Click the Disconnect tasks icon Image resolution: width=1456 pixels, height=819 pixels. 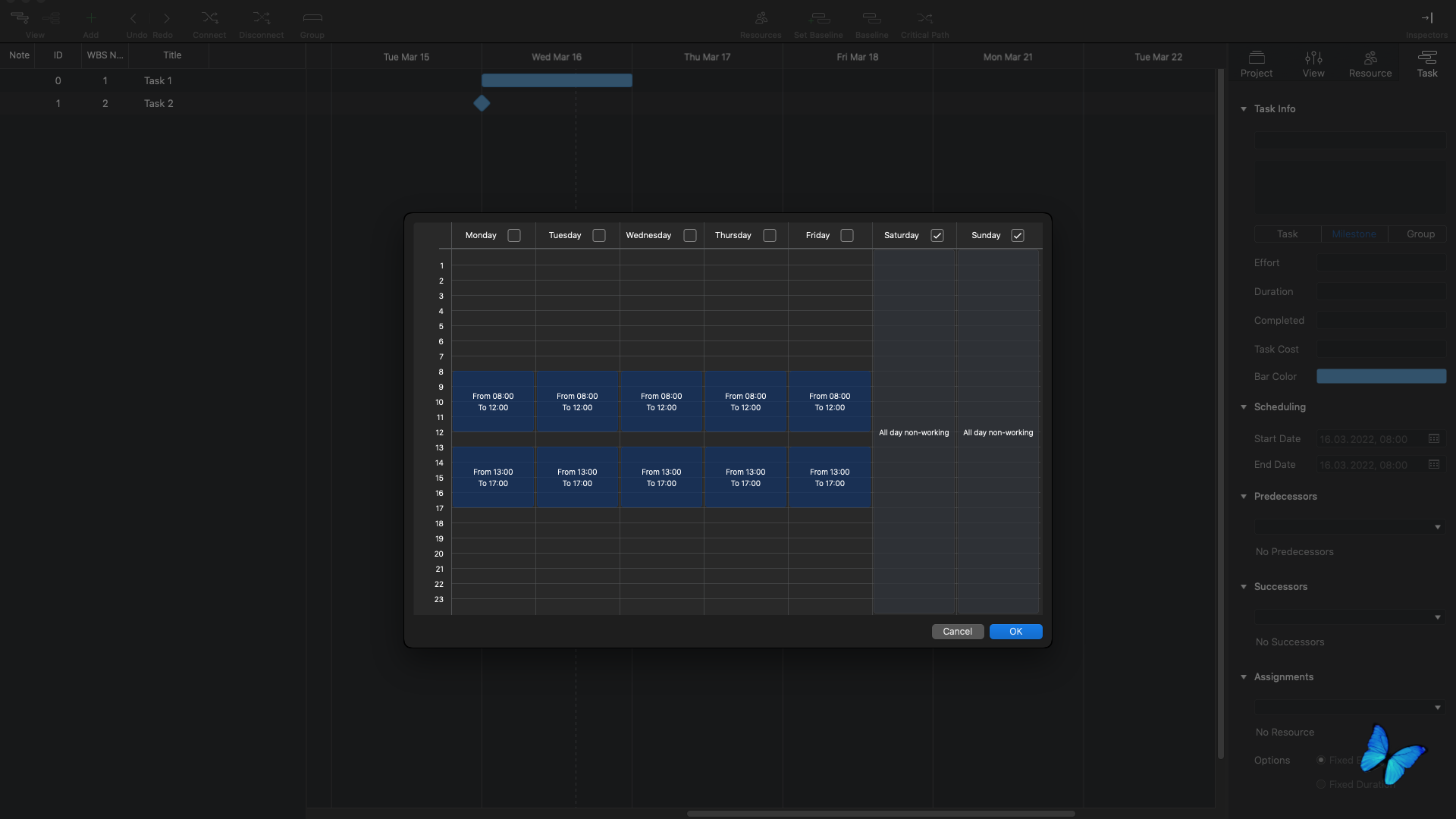pos(261,18)
